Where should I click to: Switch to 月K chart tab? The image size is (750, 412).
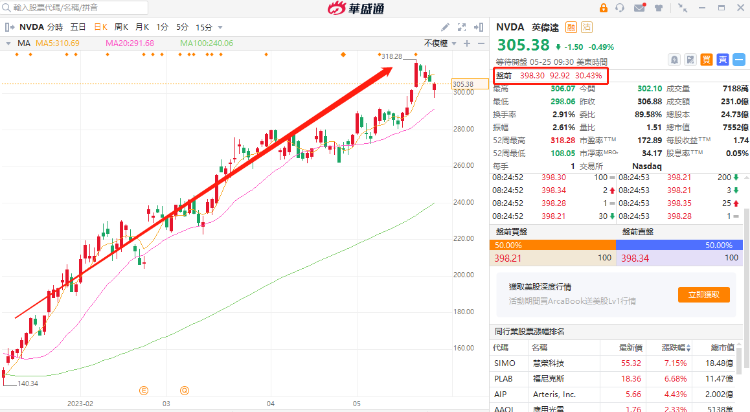click(x=142, y=27)
